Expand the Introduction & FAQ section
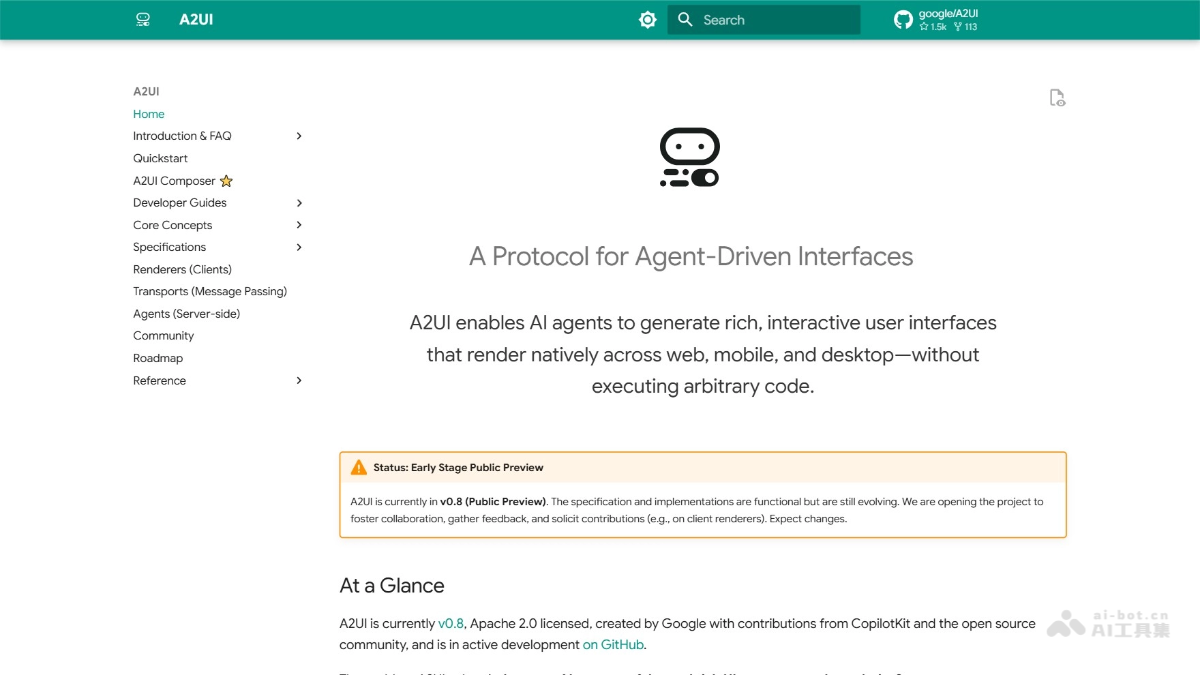The width and height of the screenshot is (1200, 675). tap(299, 135)
